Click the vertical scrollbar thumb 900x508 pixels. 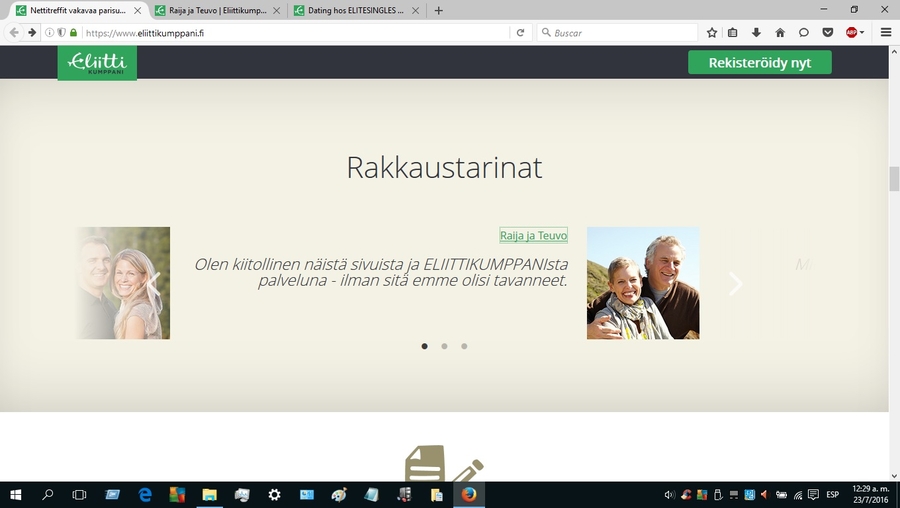(x=894, y=179)
